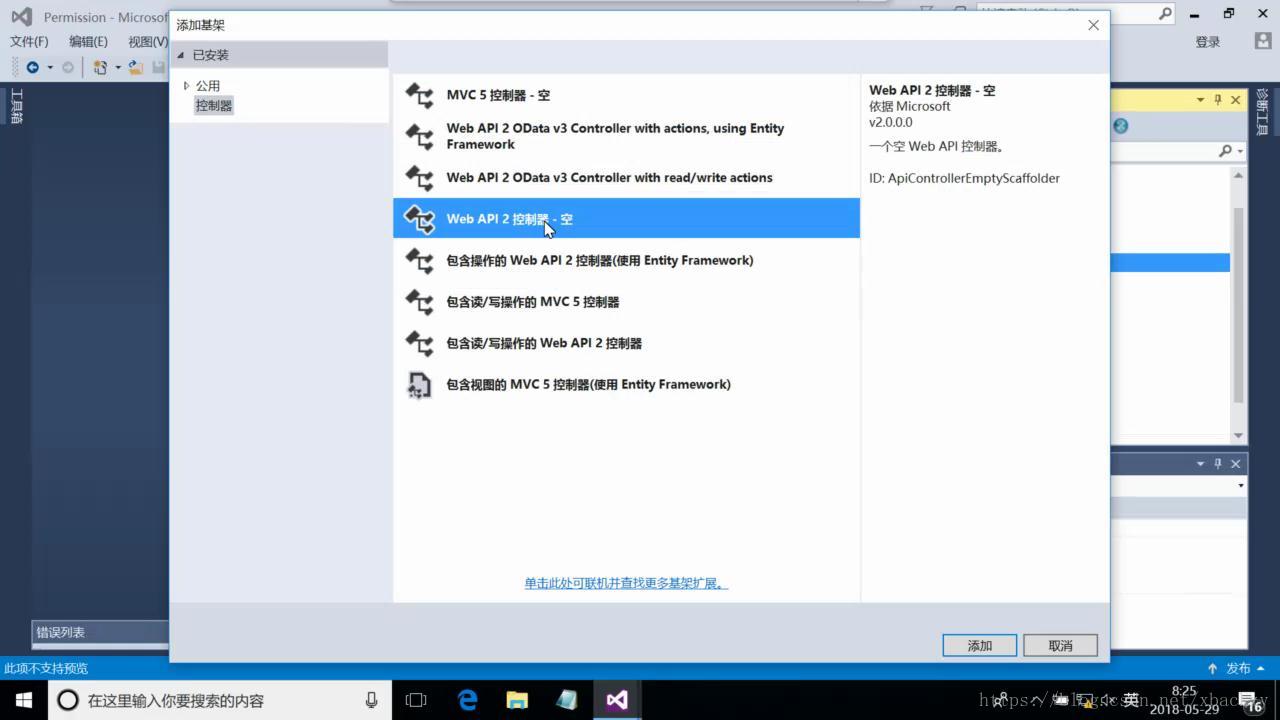
Task: Click the Cortana microphone icon
Action: [x=371, y=700]
